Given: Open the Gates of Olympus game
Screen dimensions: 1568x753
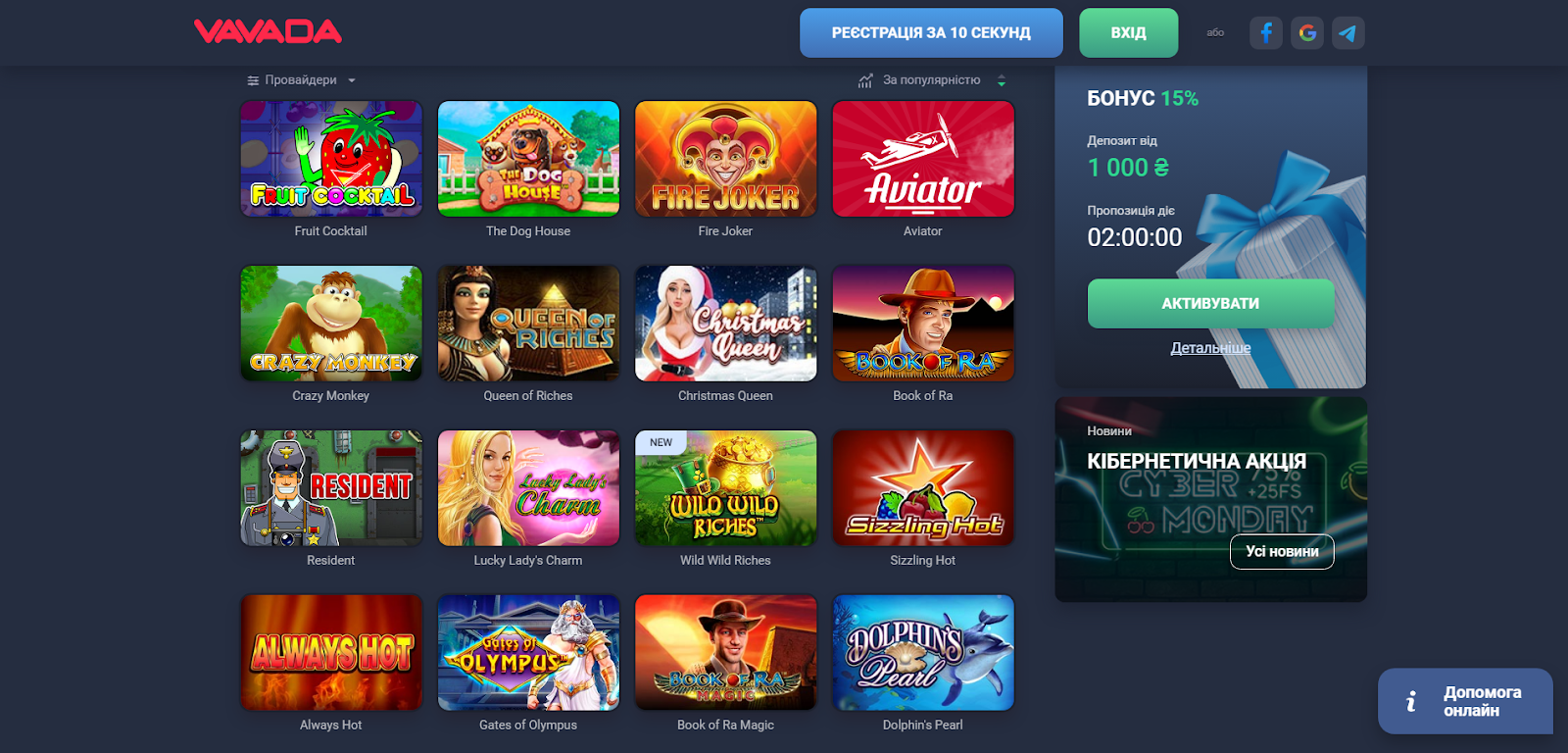Looking at the screenshot, I should pos(528,653).
